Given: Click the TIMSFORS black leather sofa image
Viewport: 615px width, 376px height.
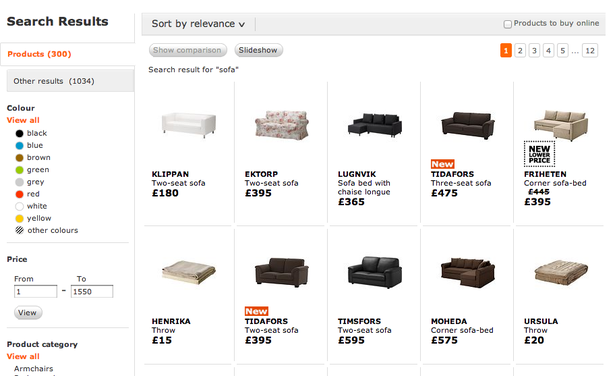Looking at the screenshot, I should 375,272.
